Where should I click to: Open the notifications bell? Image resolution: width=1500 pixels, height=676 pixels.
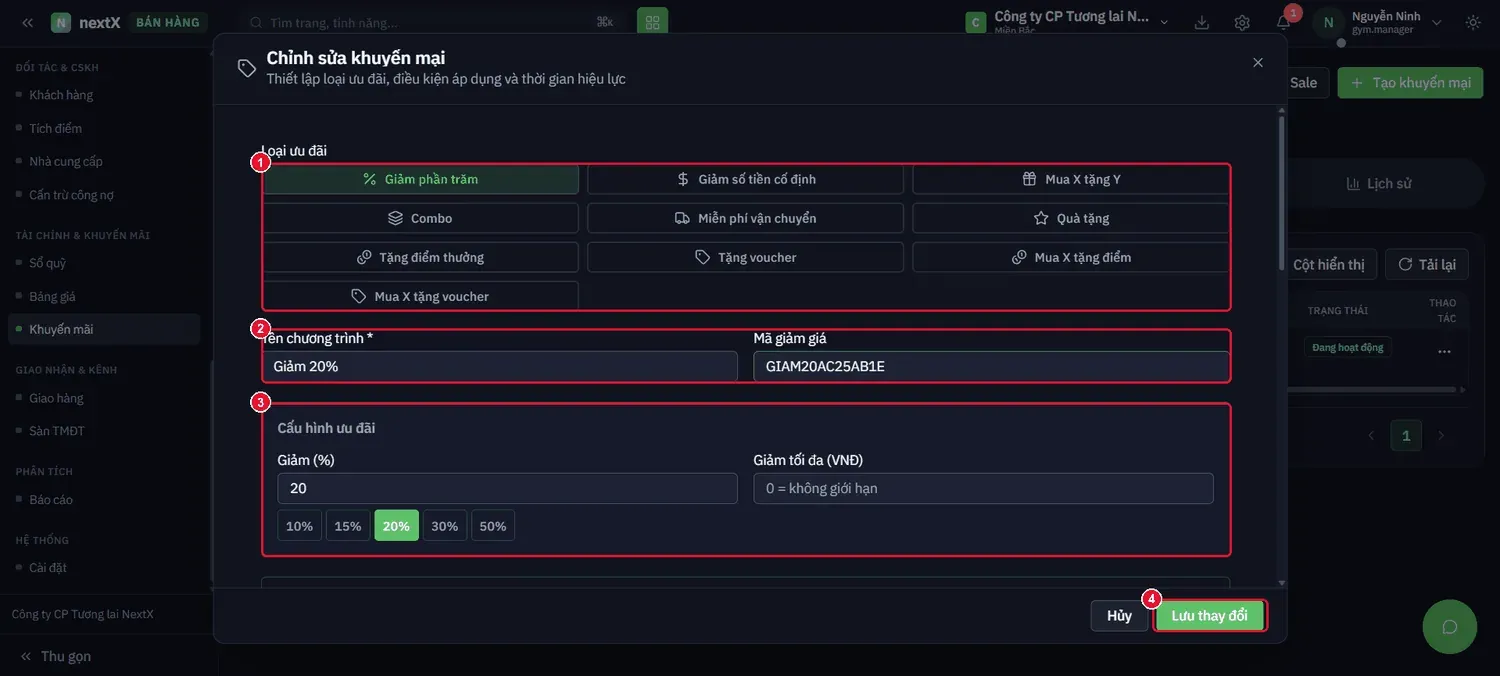[x=1283, y=22]
